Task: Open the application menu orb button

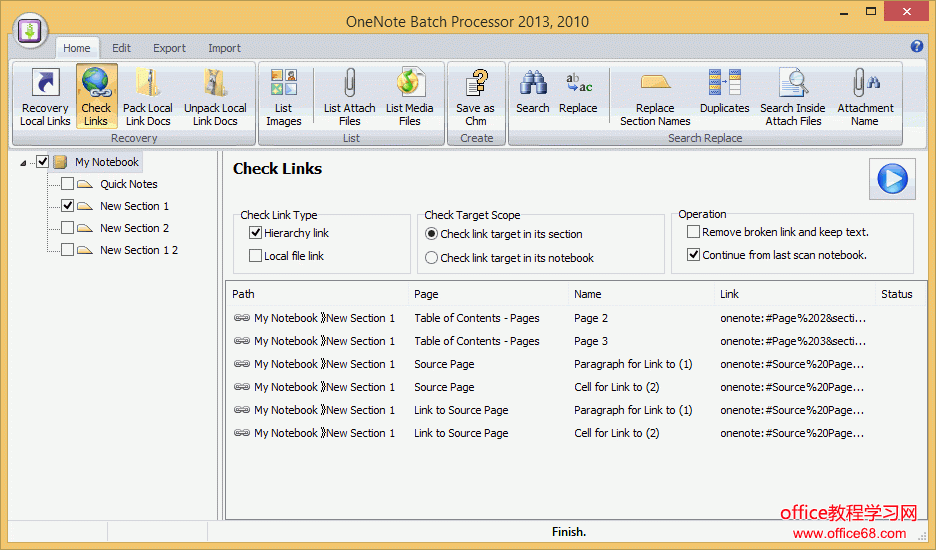Action: tap(31, 30)
